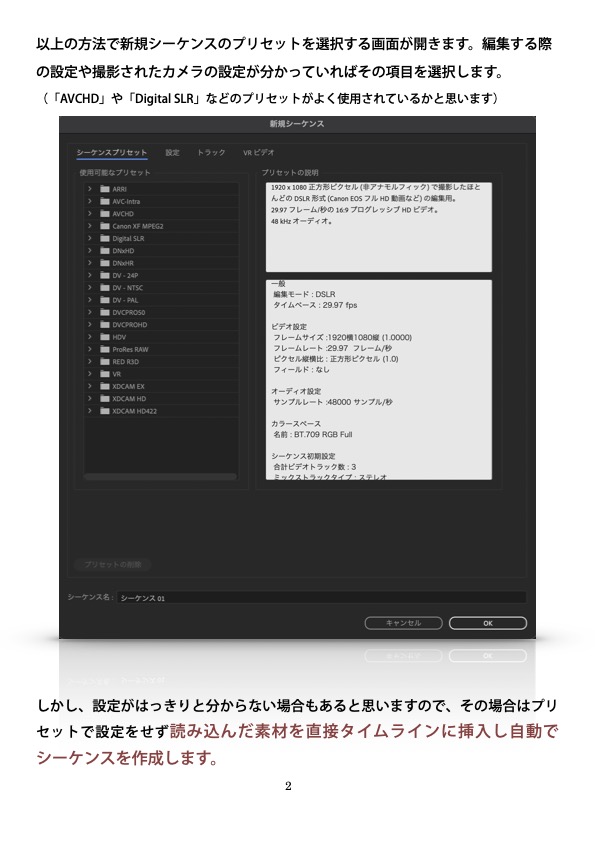Select the HDV preset label

point(119,337)
